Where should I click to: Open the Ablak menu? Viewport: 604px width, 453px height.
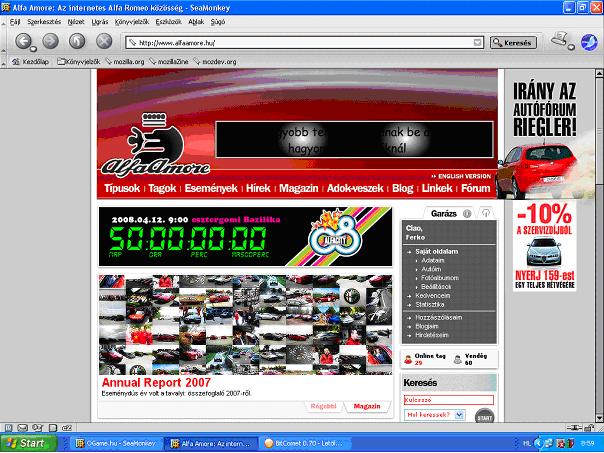[x=196, y=22]
